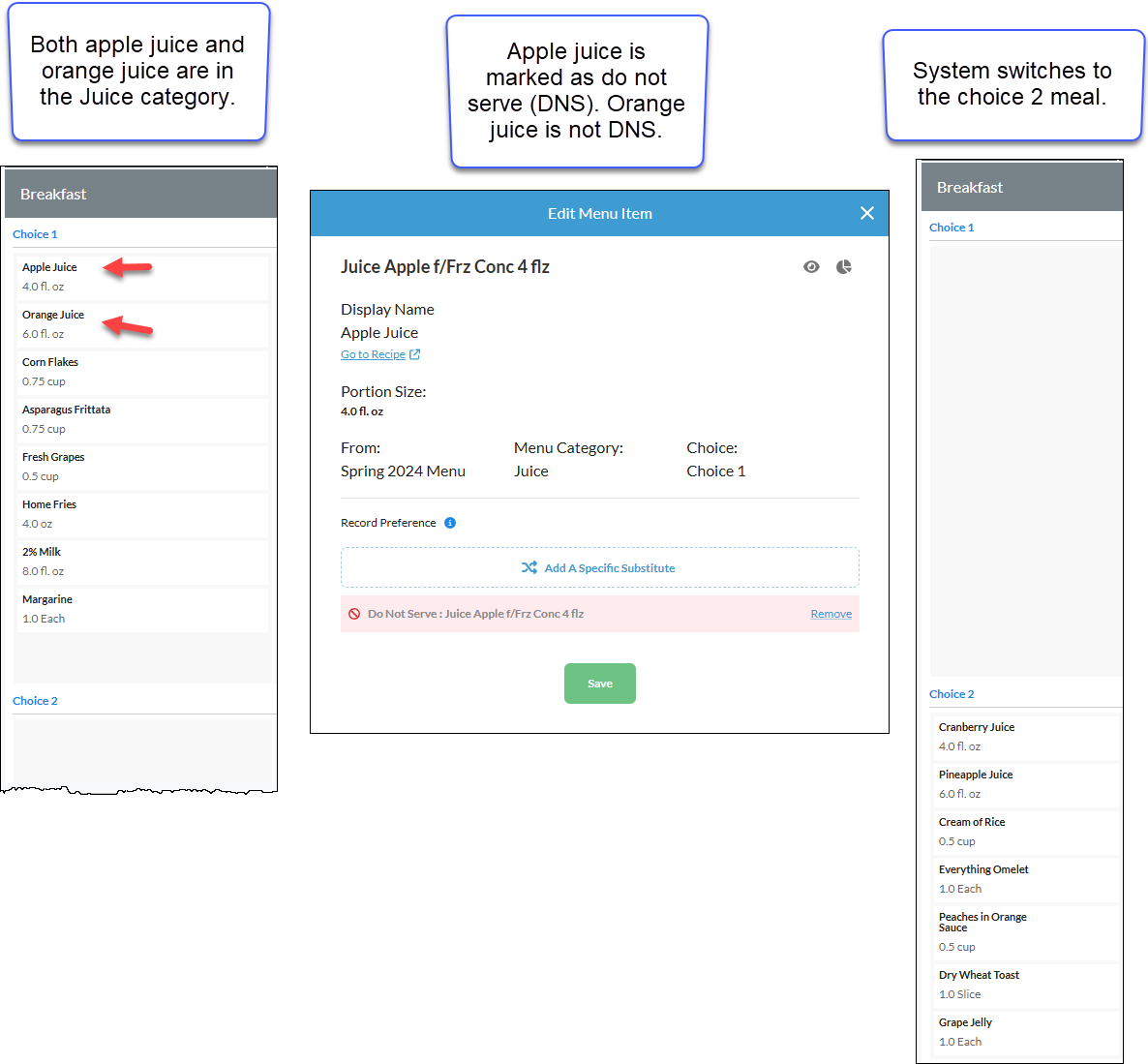
Task: Click the Record Preference label
Action: [388, 523]
